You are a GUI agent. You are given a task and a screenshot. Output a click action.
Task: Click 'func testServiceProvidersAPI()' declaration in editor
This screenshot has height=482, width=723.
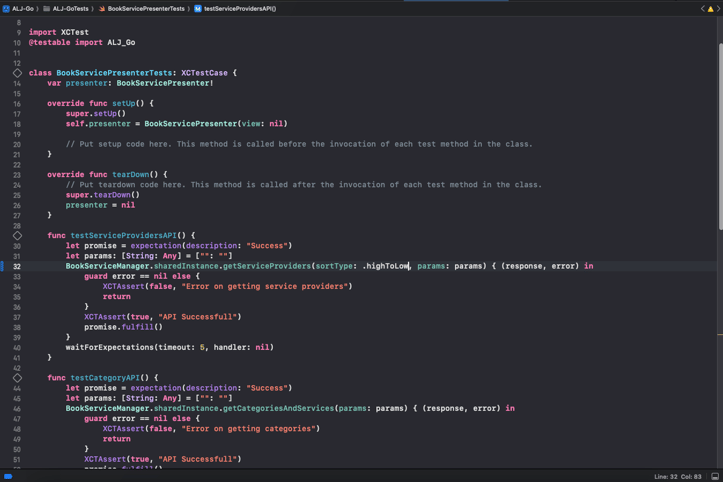[x=116, y=235]
